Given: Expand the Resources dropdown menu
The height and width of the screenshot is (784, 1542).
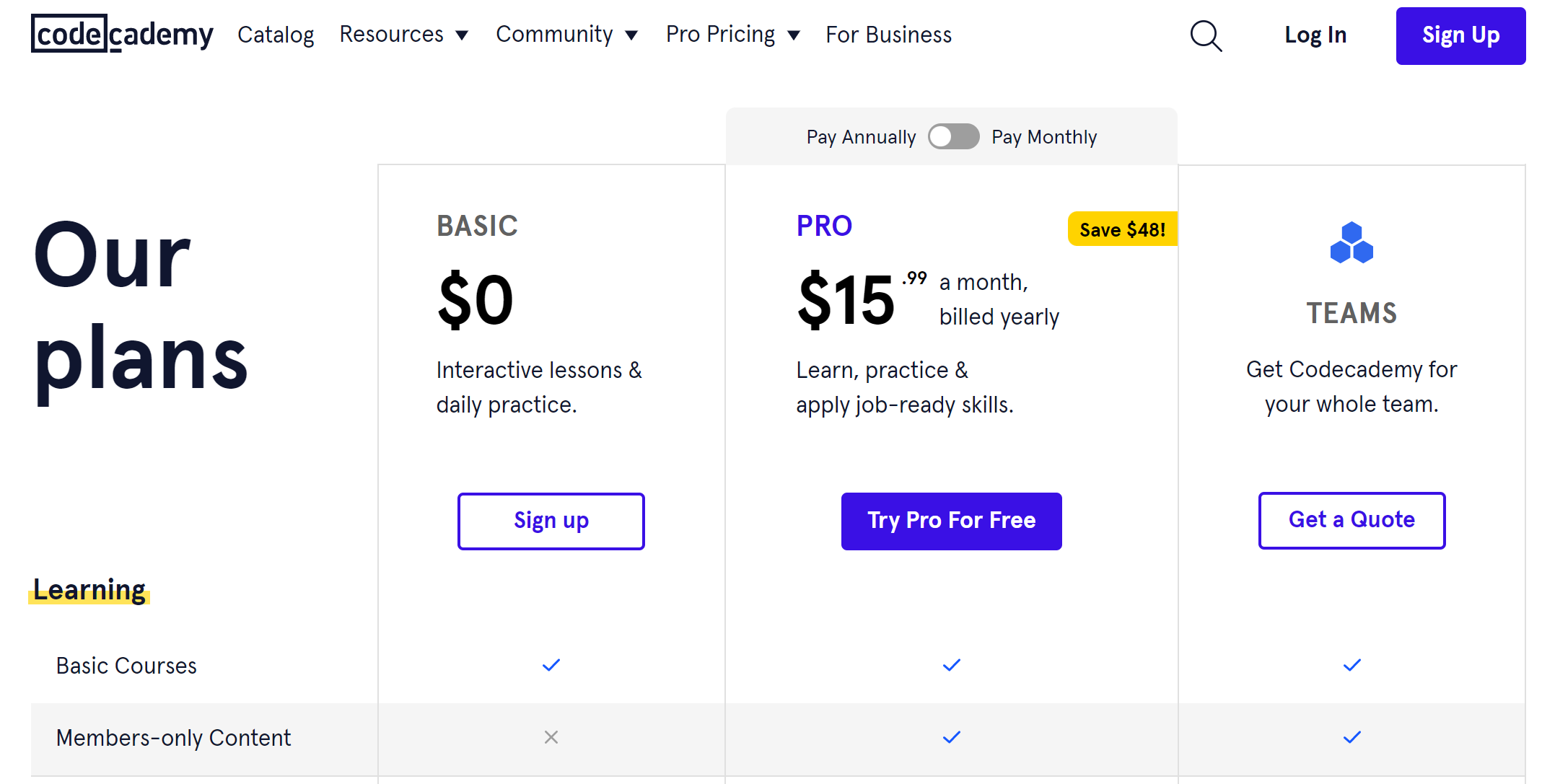Looking at the screenshot, I should (x=404, y=35).
